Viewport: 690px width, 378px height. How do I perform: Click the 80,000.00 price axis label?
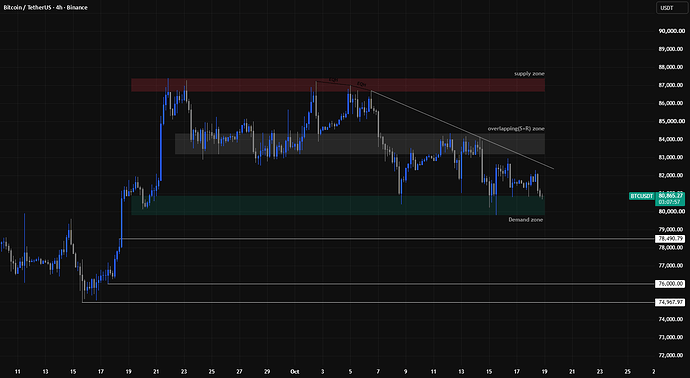[672, 212]
